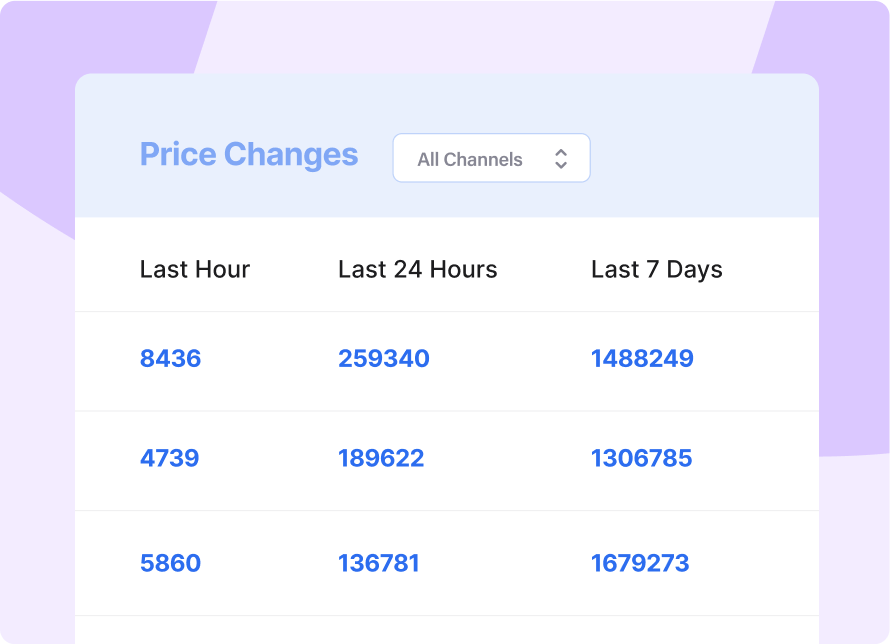Click the up-down chevron icon in channel selector
The image size is (890, 644).
click(x=561, y=159)
